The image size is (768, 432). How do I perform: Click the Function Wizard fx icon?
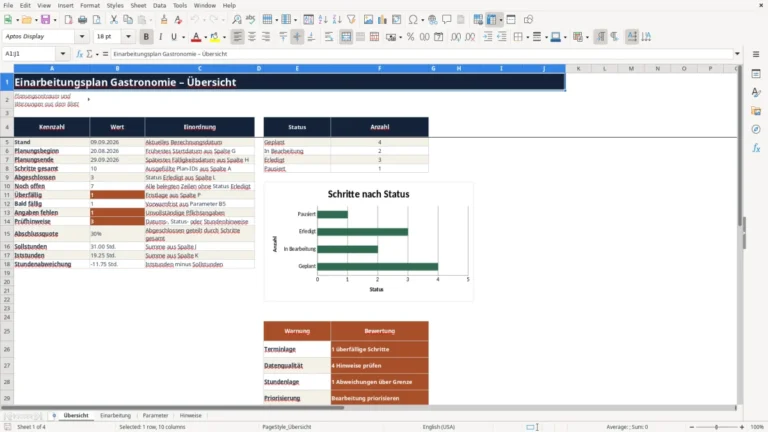coord(79,54)
